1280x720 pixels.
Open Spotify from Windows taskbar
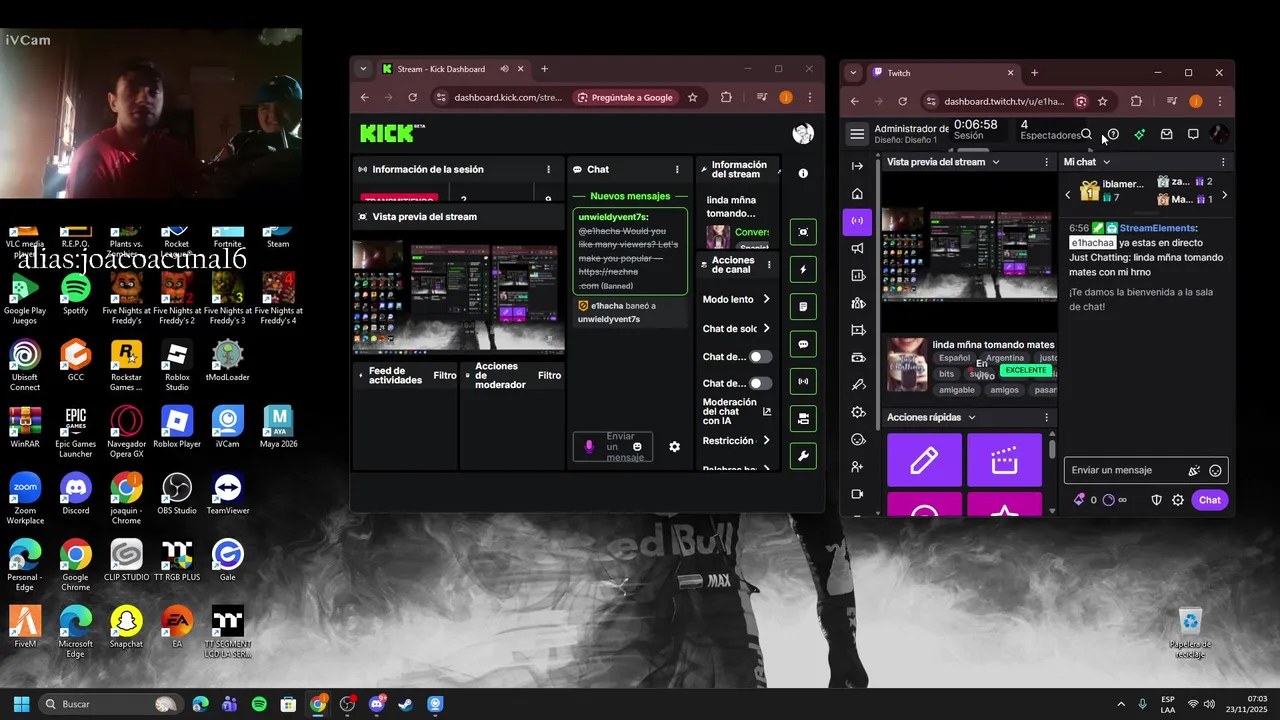pyautogui.click(x=259, y=704)
